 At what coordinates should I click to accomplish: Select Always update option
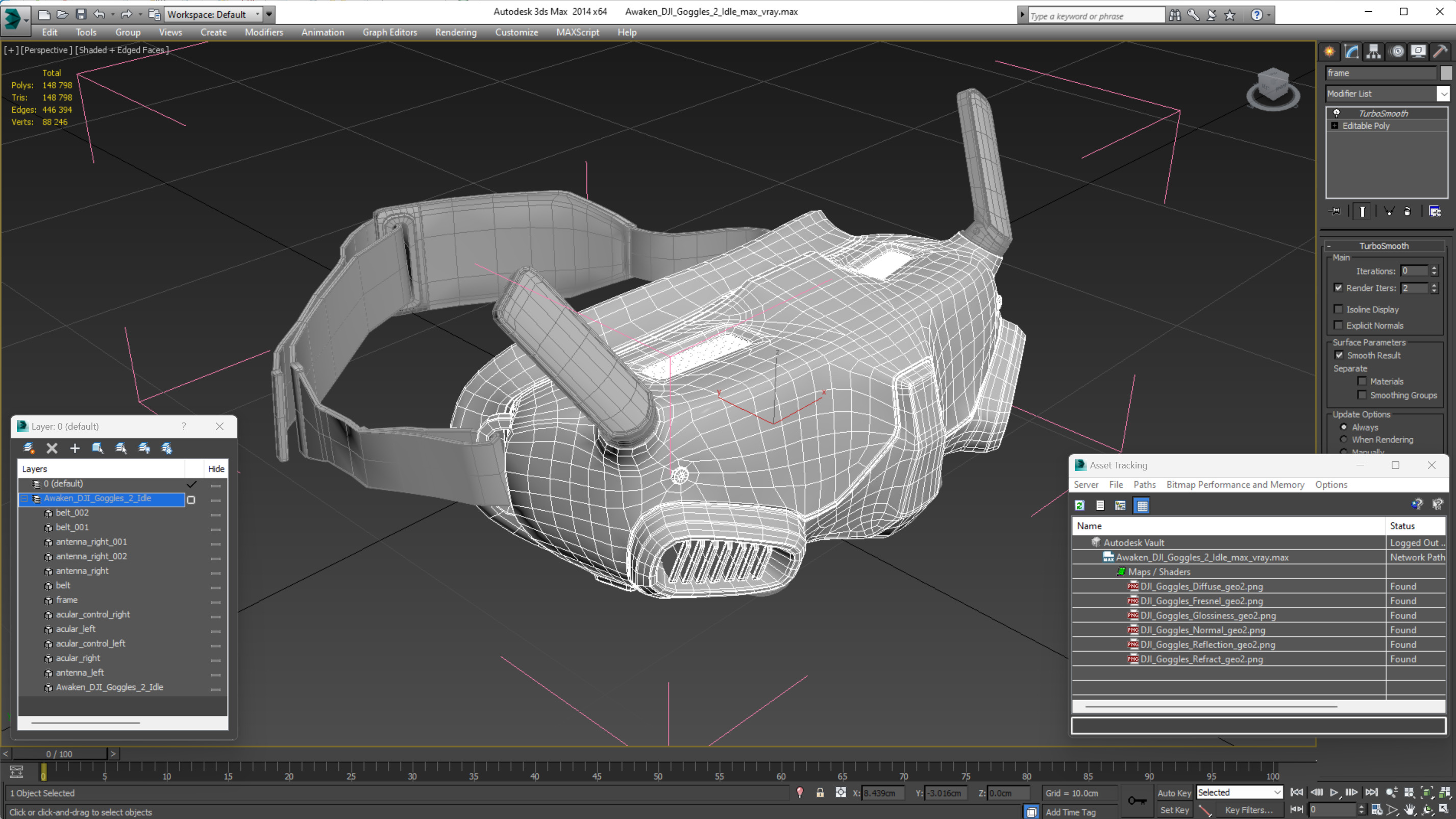[1344, 427]
